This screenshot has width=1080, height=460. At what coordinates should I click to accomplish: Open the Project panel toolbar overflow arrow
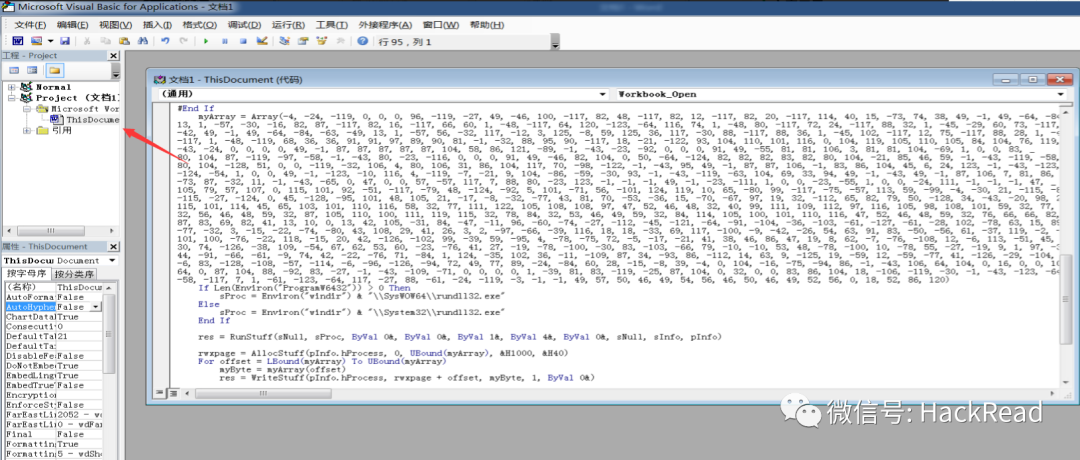pos(116,73)
